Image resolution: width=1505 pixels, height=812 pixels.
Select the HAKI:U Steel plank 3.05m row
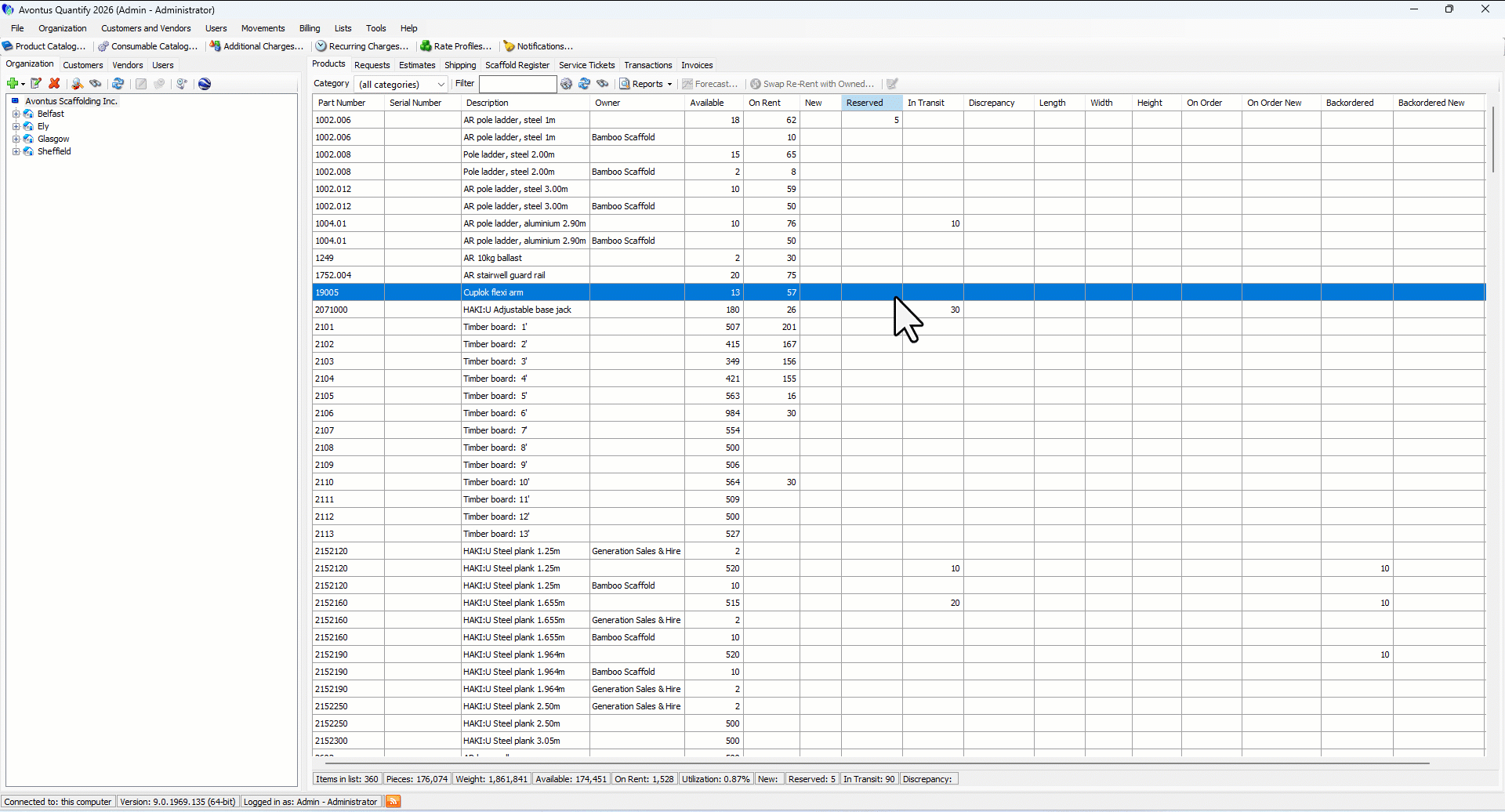[x=898, y=741]
